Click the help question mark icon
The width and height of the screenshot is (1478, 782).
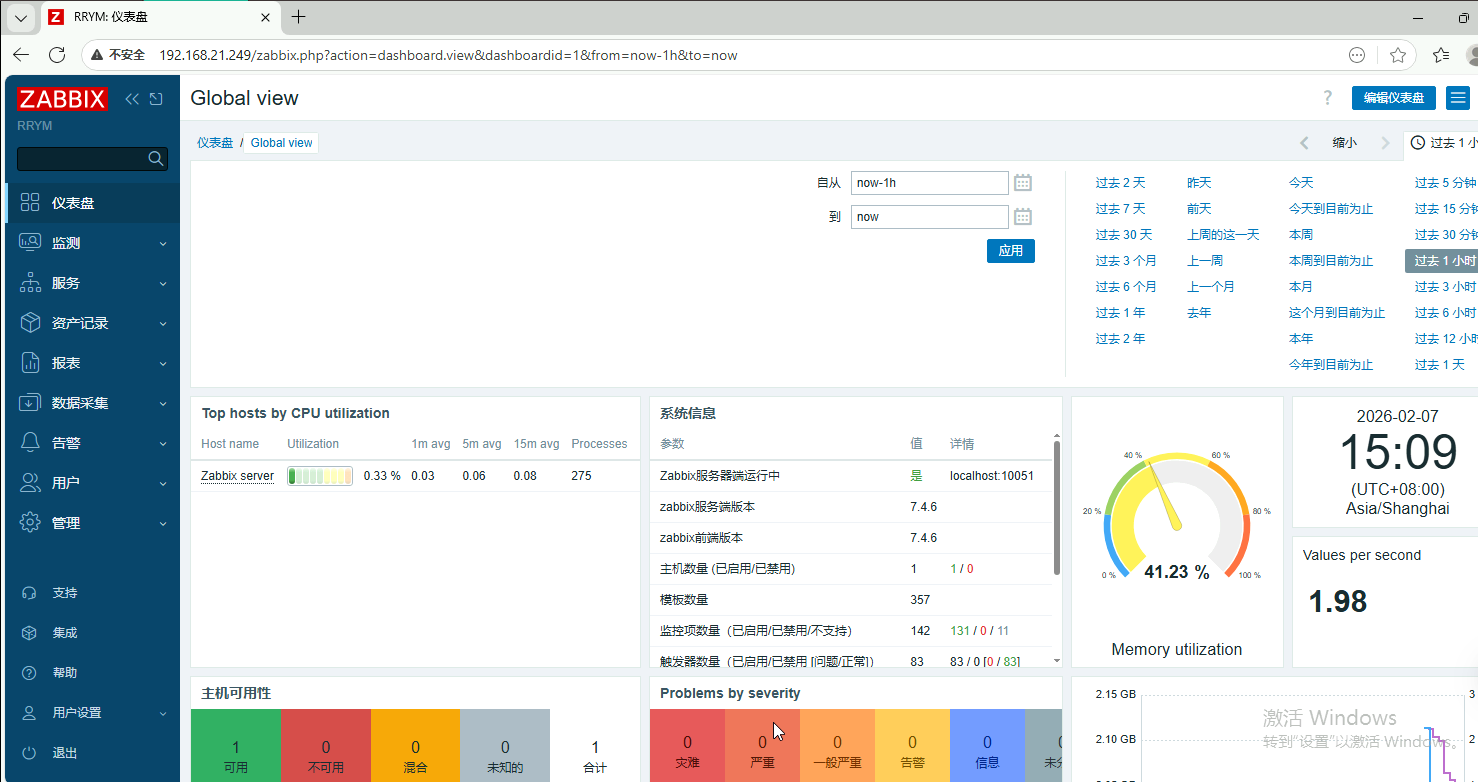pyautogui.click(x=1327, y=98)
